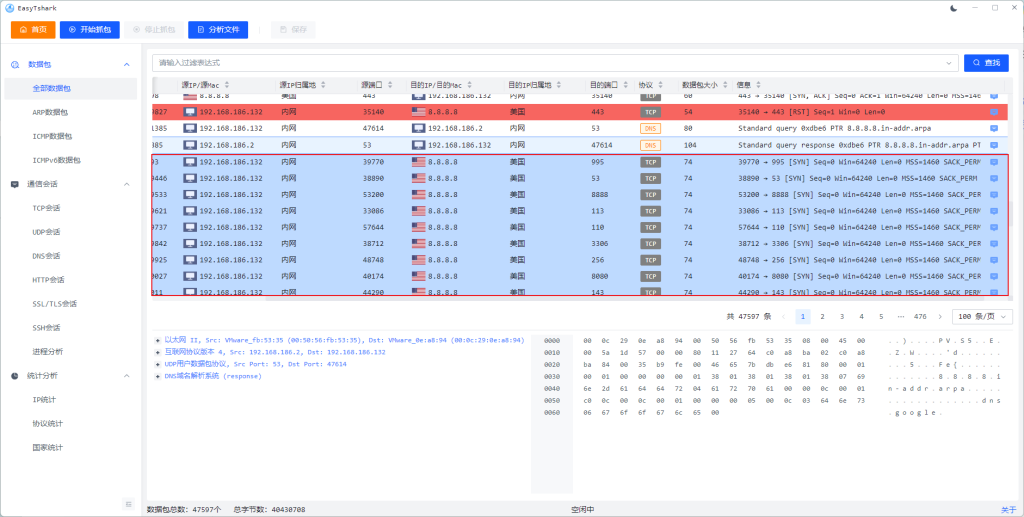Click the sidebar collapse icon at bottom
This screenshot has height=517, width=1024.
click(128, 503)
